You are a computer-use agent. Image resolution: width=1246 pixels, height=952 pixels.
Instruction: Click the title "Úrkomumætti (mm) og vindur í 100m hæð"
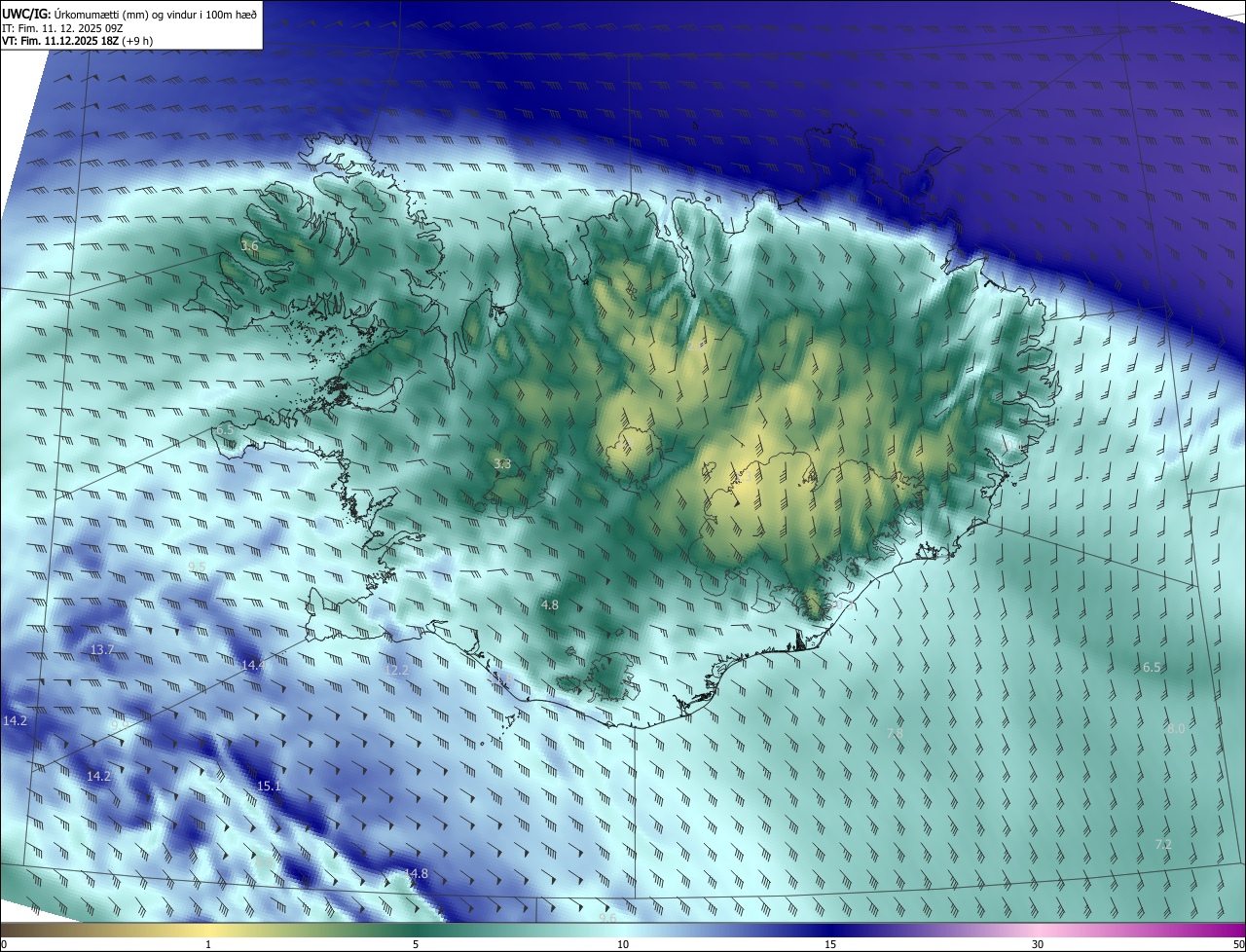(x=156, y=13)
